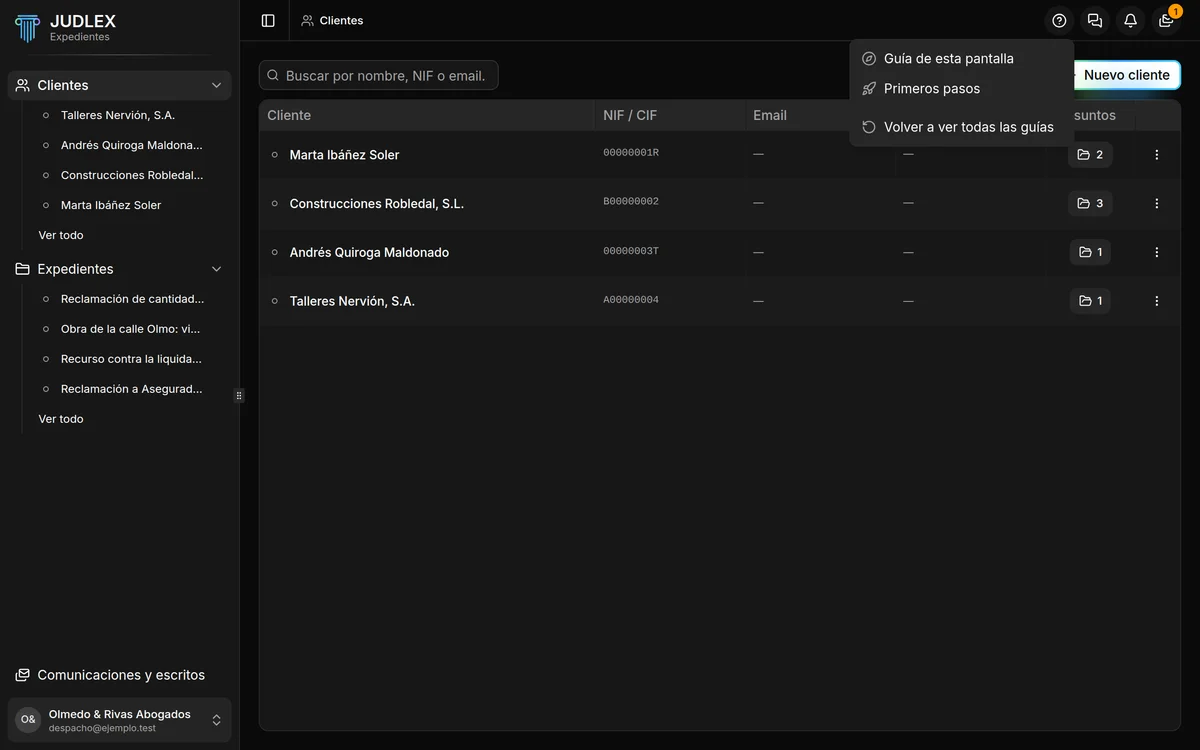Click the sidebar resize grip handle

239,396
